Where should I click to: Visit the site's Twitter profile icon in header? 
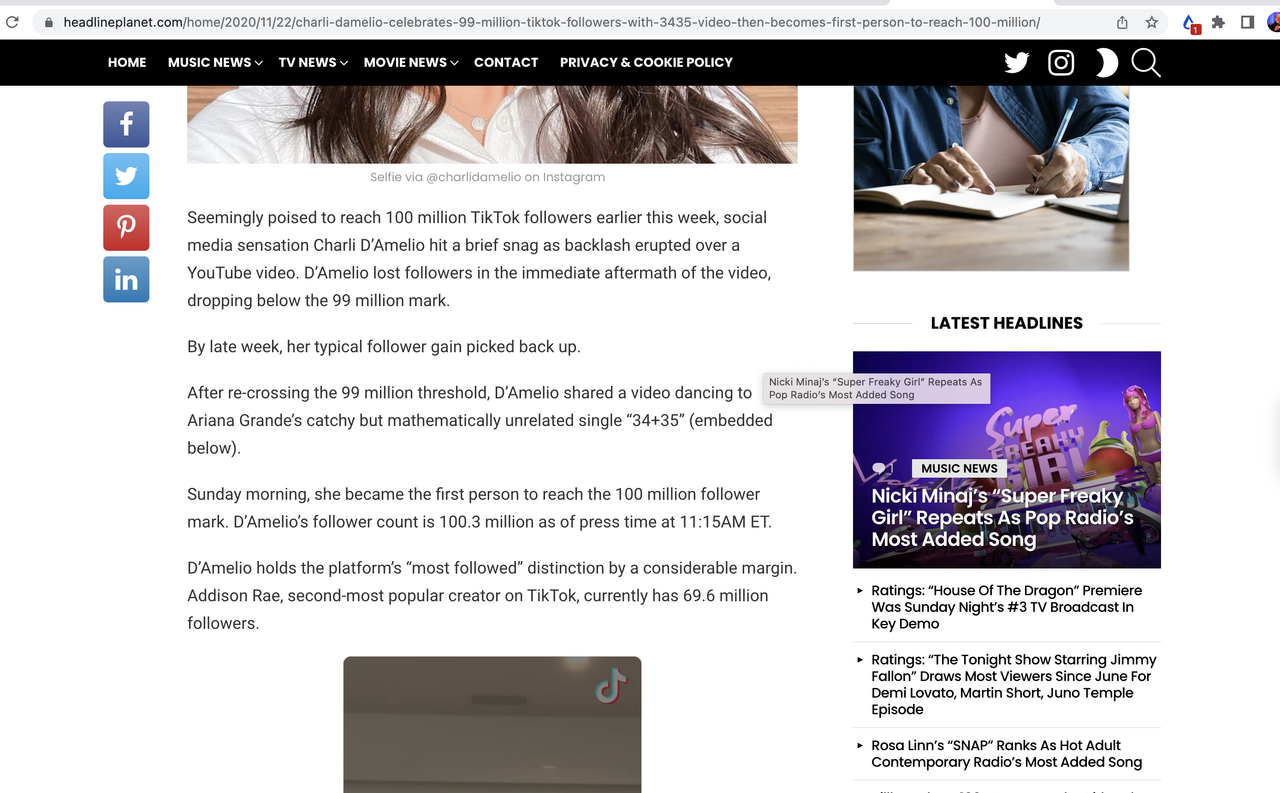click(1017, 63)
